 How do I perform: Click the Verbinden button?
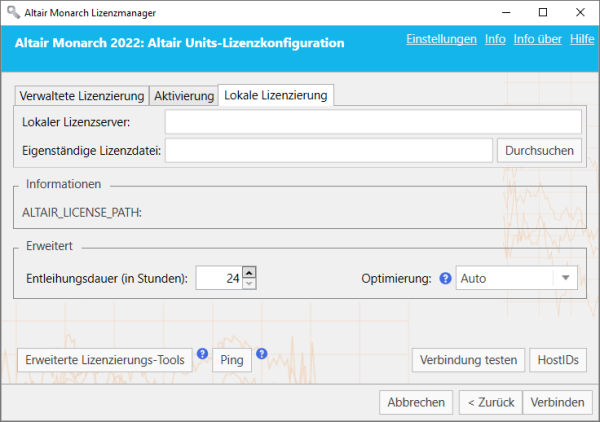(558, 402)
